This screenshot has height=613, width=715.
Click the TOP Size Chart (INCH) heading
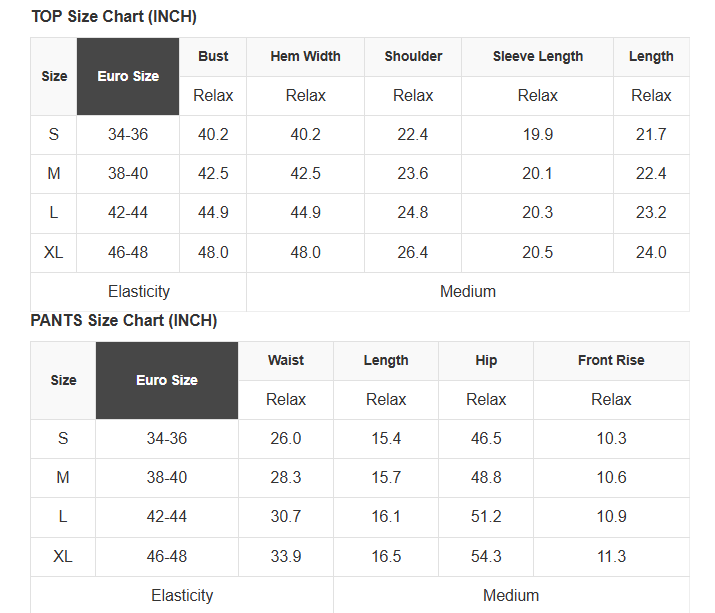(114, 17)
